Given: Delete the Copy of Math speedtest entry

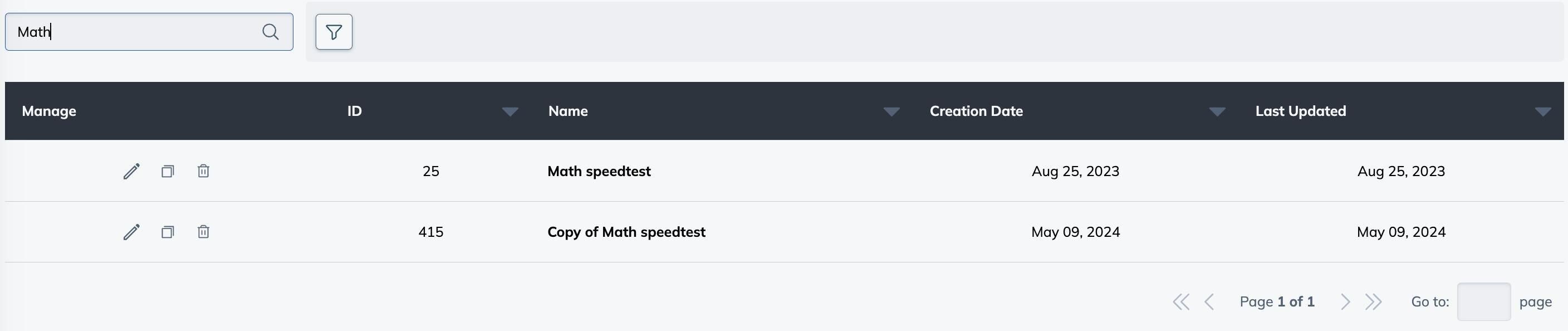Looking at the screenshot, I should (x=203, y=232).
